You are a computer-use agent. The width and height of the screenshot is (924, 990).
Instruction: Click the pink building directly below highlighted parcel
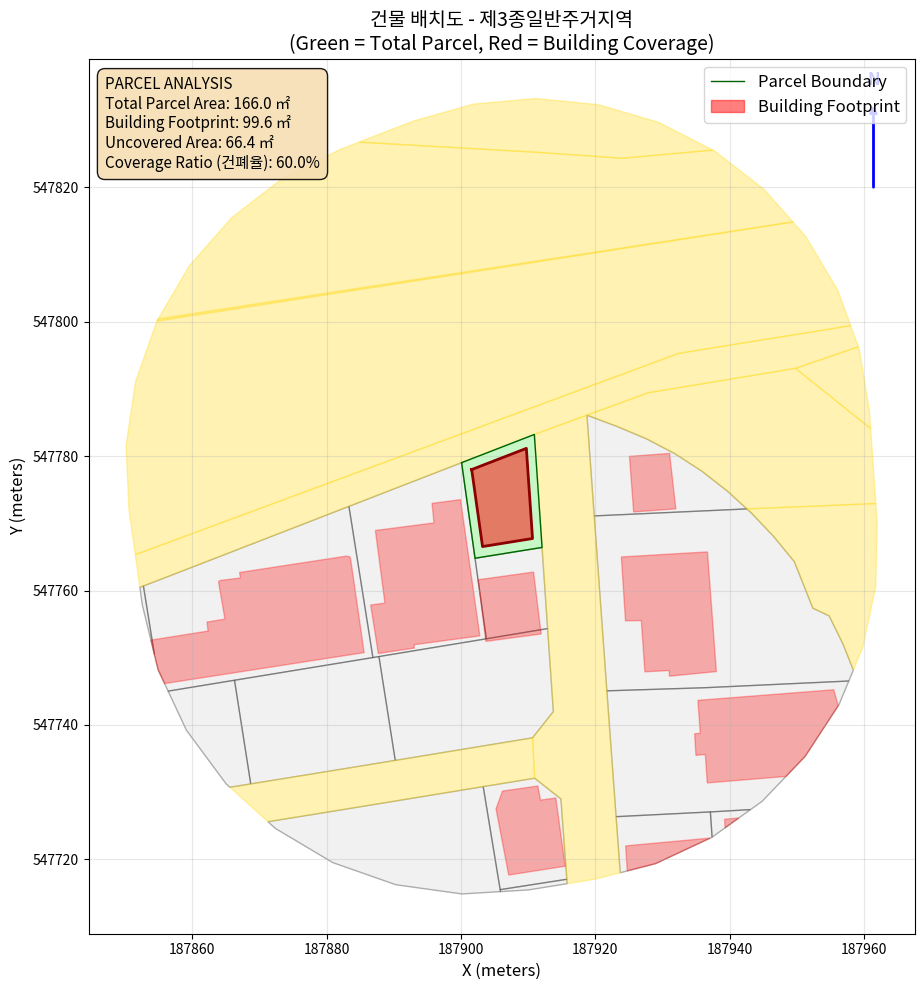(511, 605)
